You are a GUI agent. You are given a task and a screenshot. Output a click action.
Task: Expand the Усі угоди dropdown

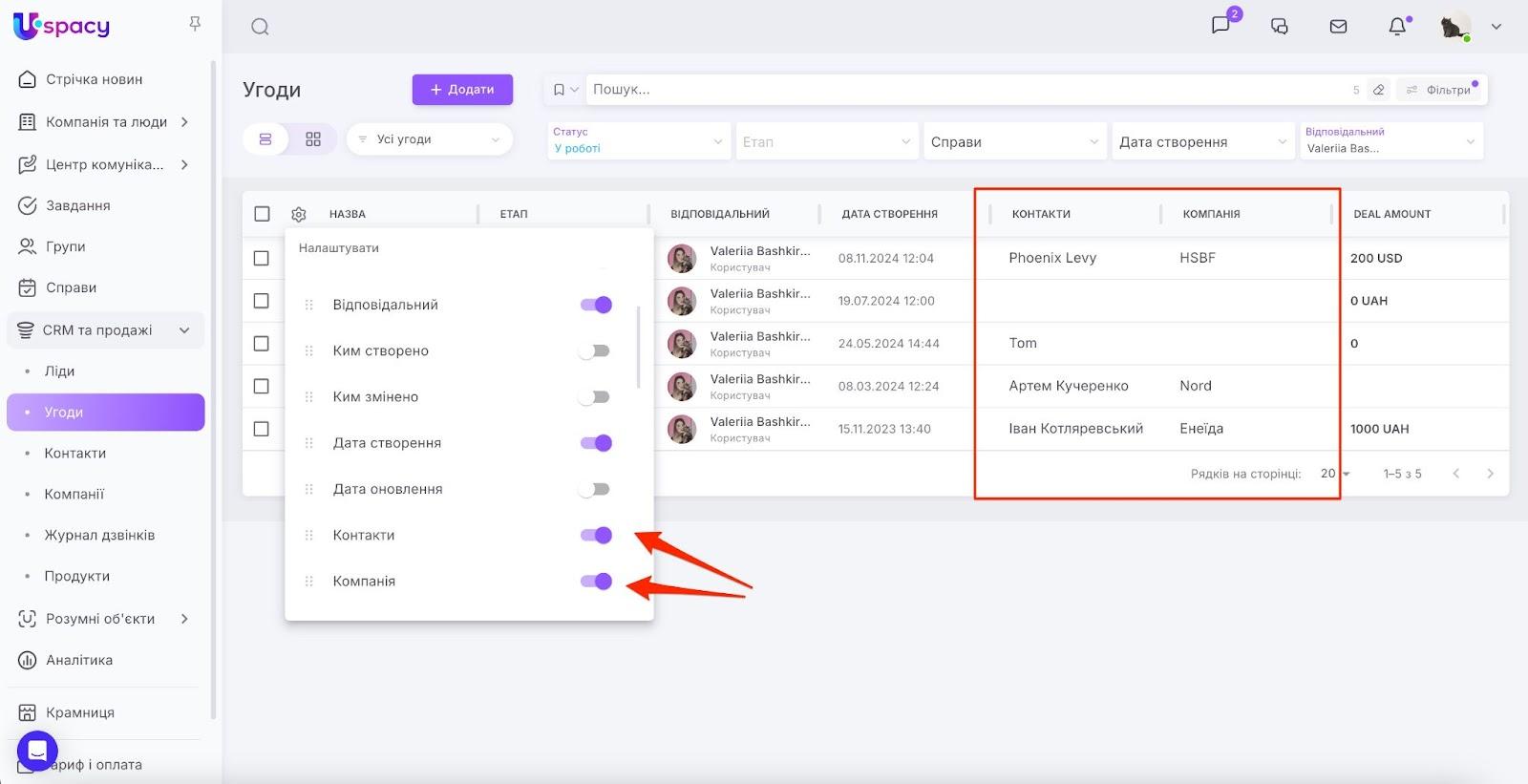(429, 139)
